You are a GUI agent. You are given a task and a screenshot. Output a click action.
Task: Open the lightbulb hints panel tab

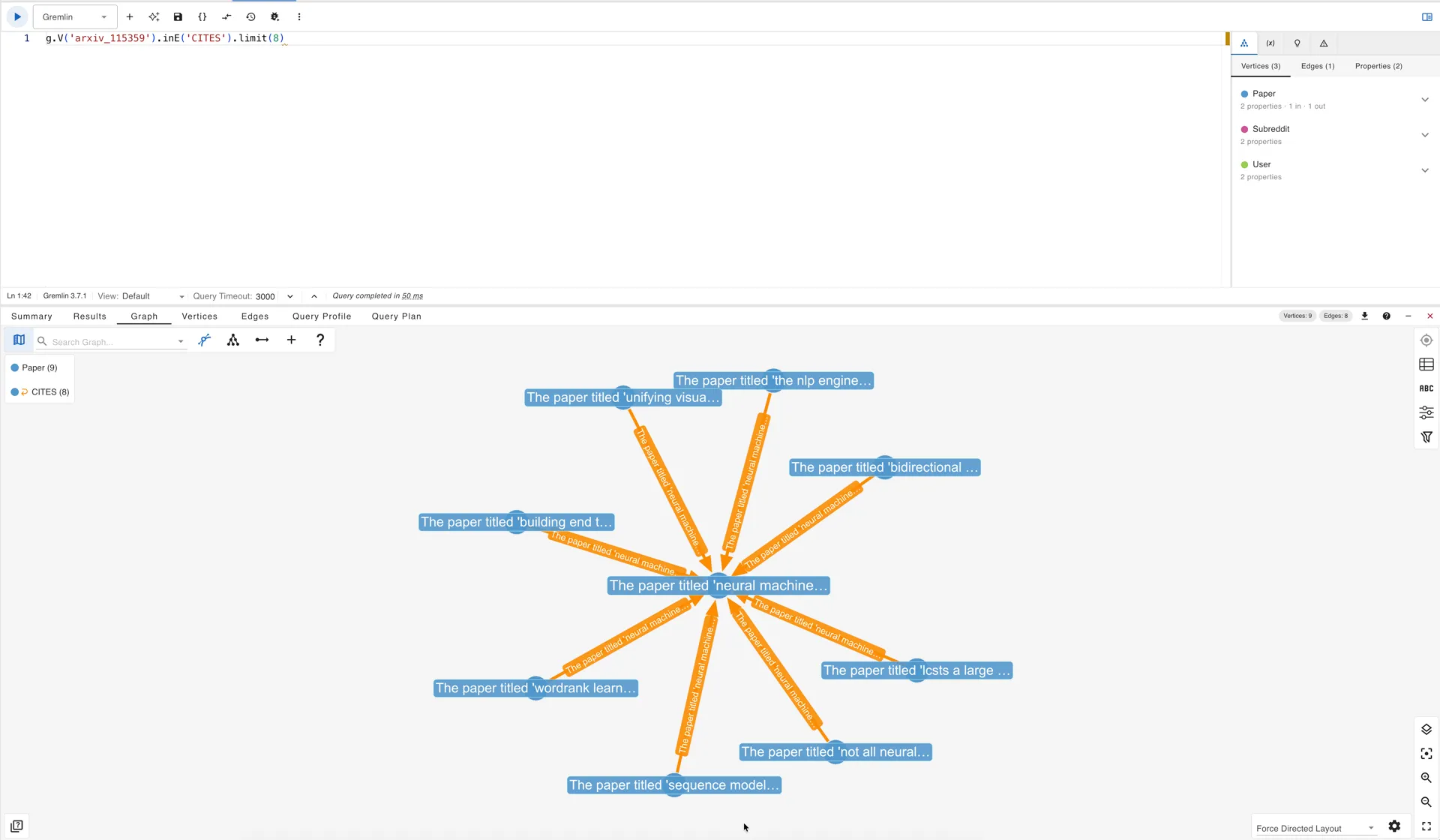[1297, 43]
